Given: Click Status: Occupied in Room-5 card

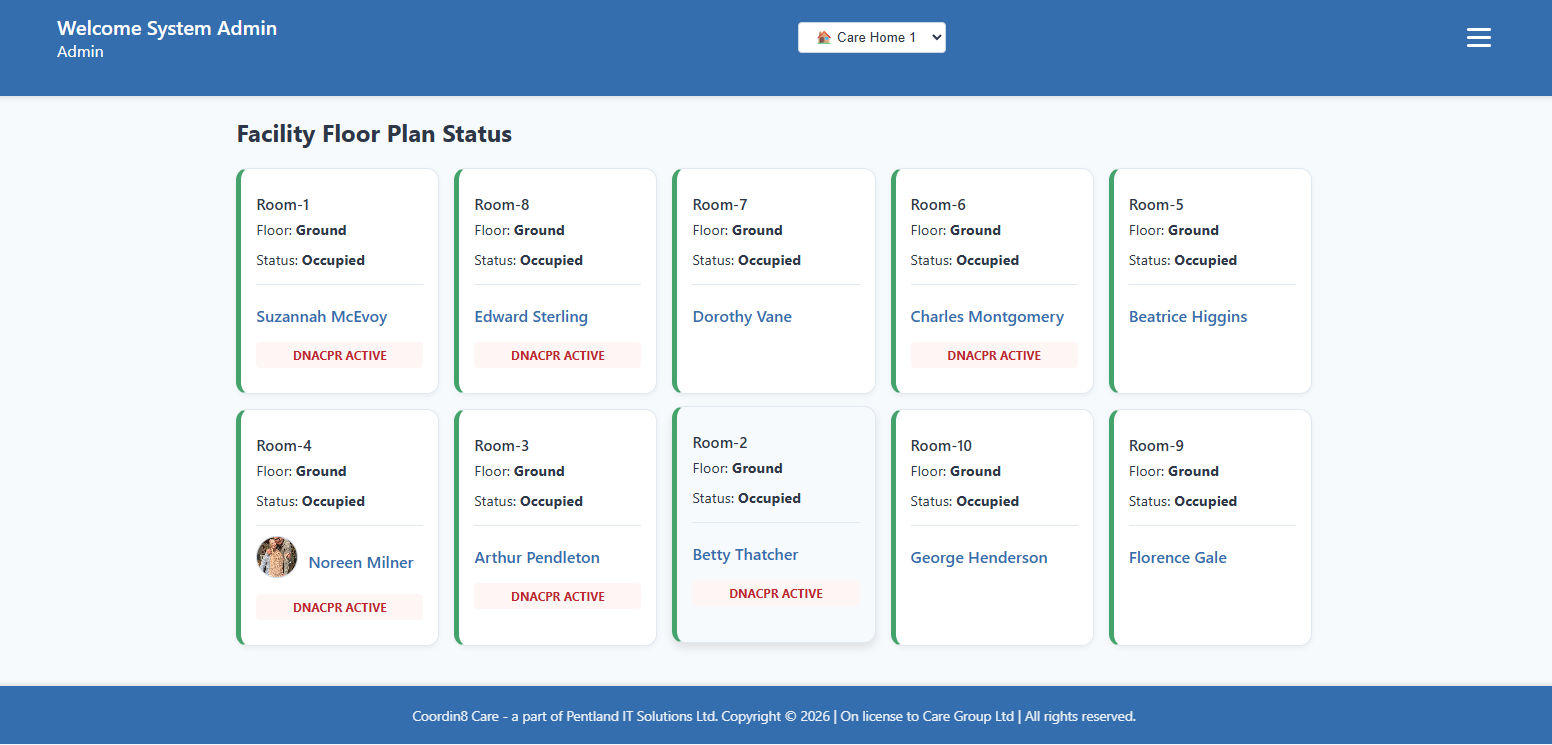Looking at the screenshot, I should tap(1183, 260).
